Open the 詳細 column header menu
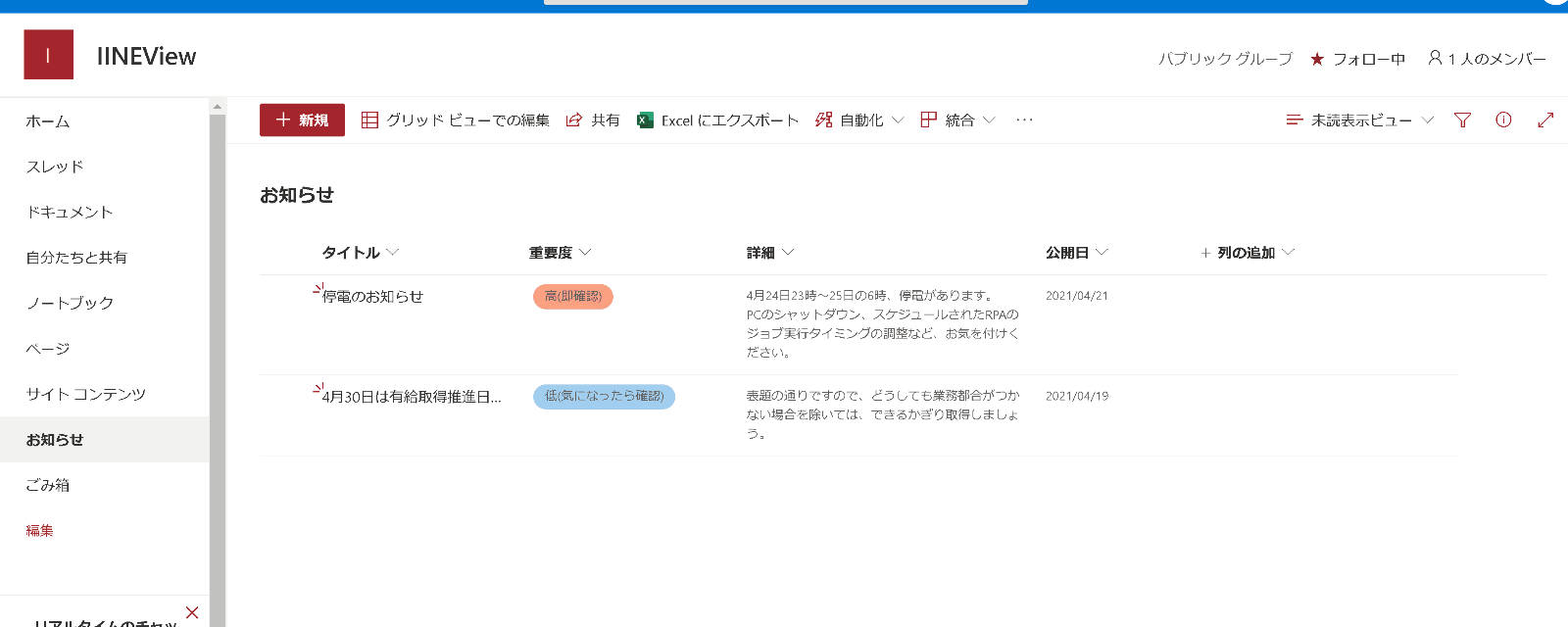Viewport: 1568px width, 627px height. coord(770,252)
